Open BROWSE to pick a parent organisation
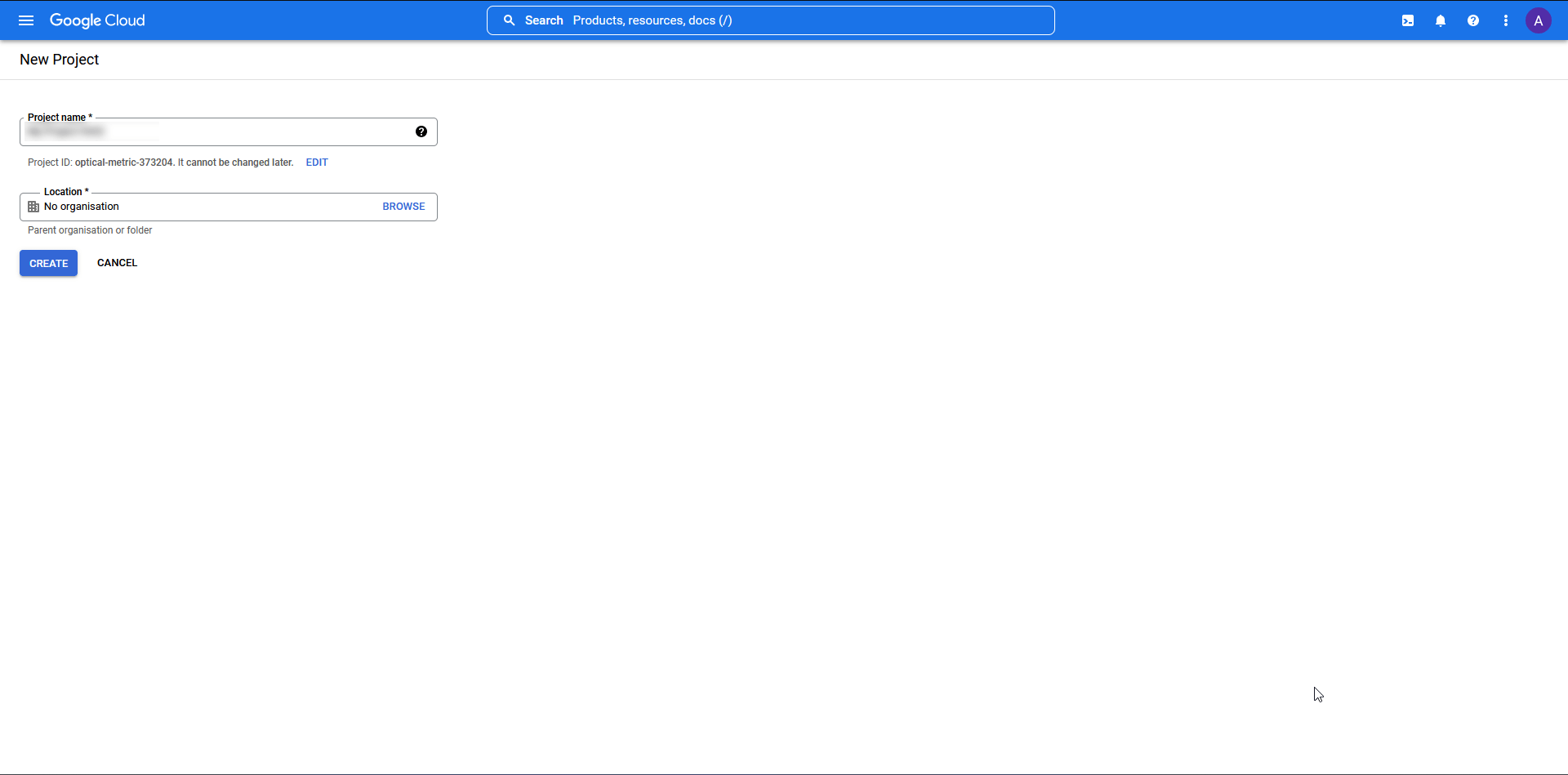The image size is (1568, 775). click(x=403, y=207)
